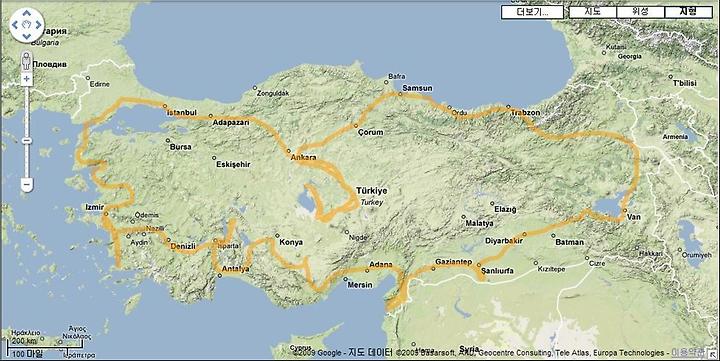Pan the map west with left arrow
The width and height of the screenshot is (720, 361).
[15, 25]
